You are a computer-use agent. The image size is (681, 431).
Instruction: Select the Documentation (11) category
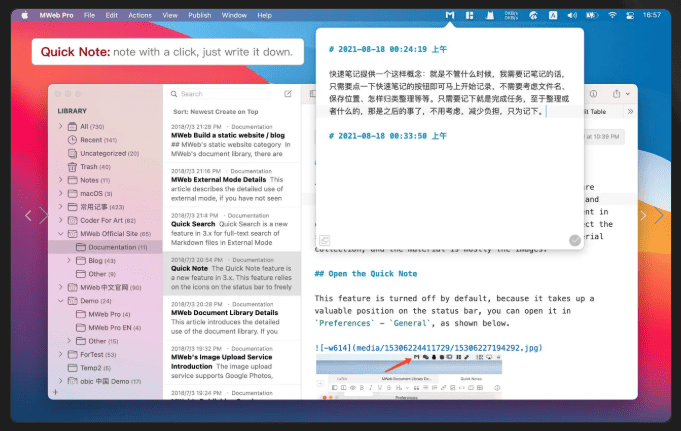coord(106,247)
